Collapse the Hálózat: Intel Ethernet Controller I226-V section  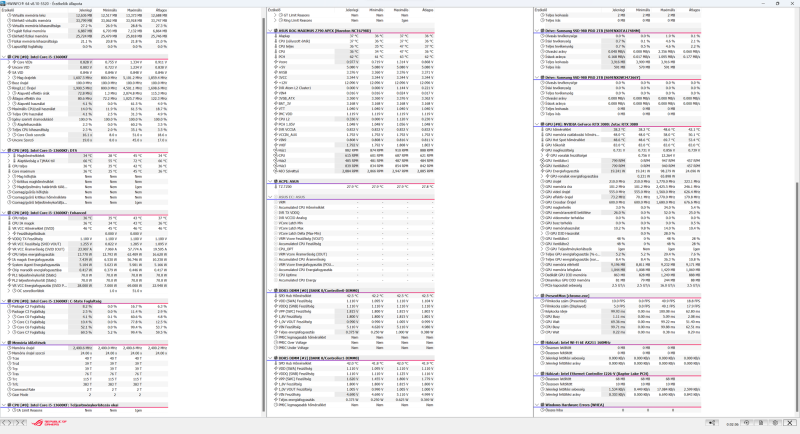pyautogui.click(x=537, y=374)
